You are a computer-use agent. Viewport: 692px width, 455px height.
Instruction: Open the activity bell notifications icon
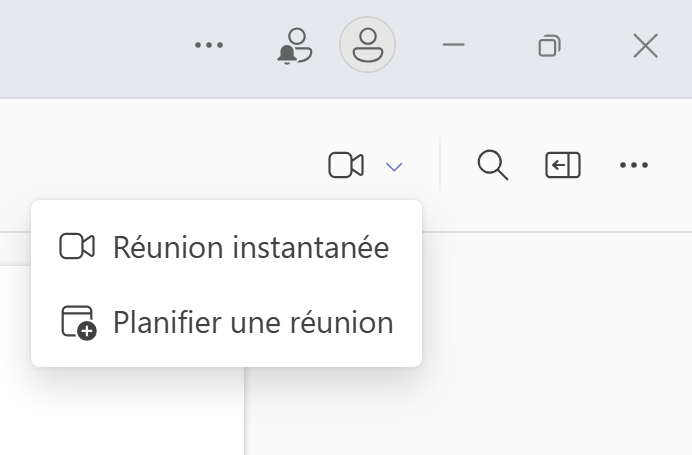click(x=294, y=46)
